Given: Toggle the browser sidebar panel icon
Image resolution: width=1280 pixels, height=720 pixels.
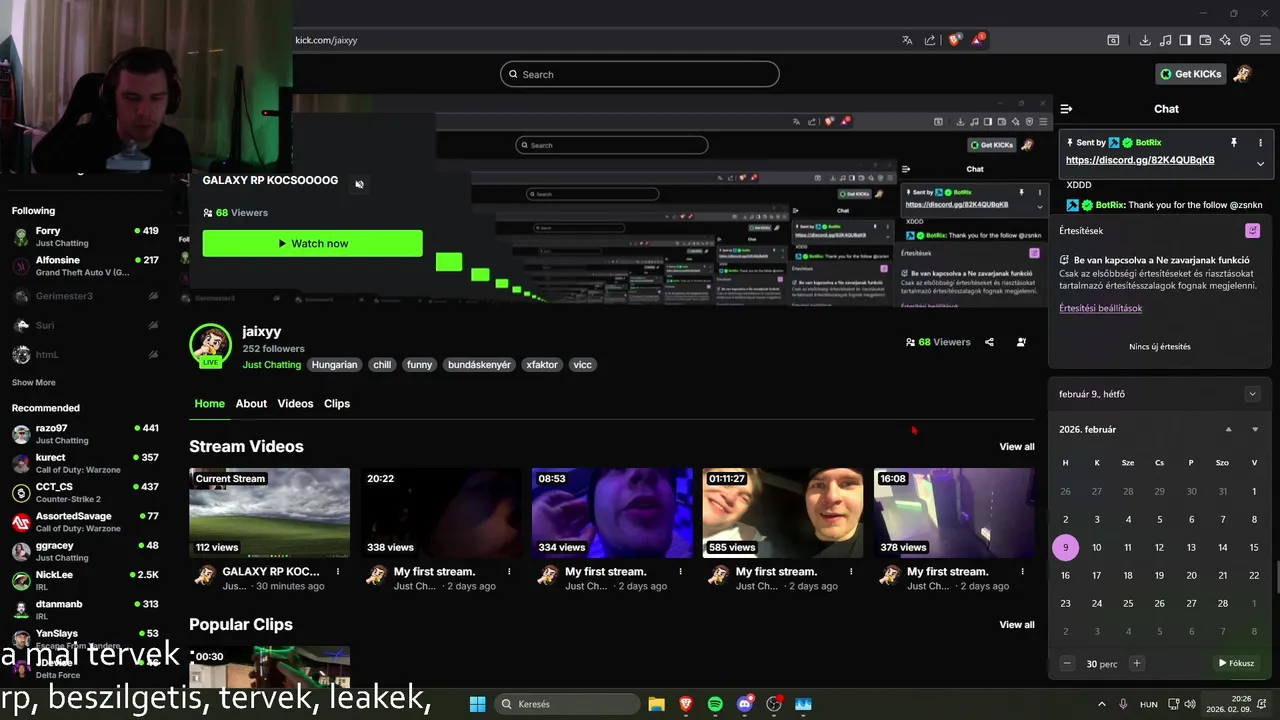Looking at the screenshot, I should pyautogui.click(x=1185, y=40).
